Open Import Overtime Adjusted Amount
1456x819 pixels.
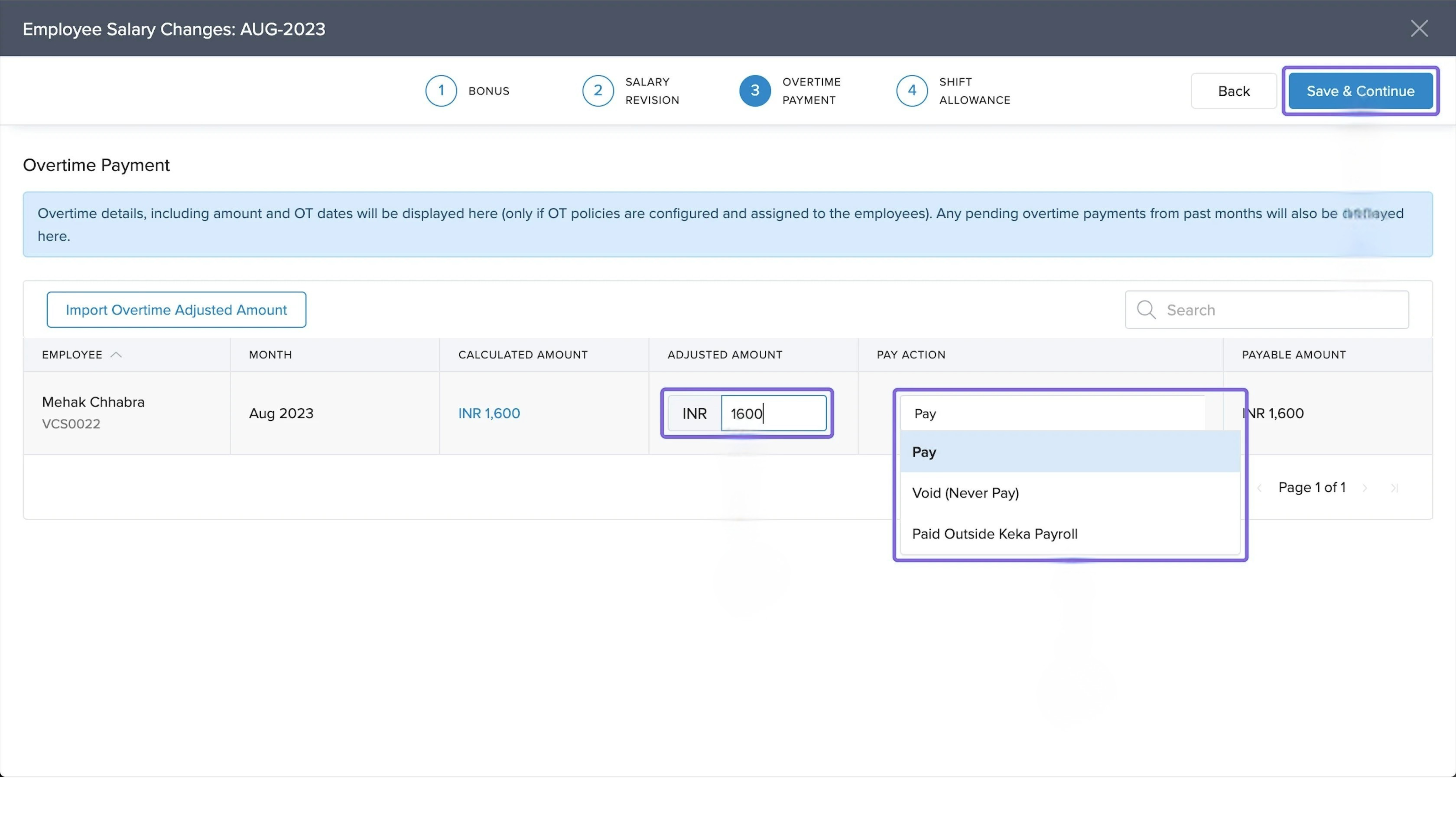coord(176,310)
